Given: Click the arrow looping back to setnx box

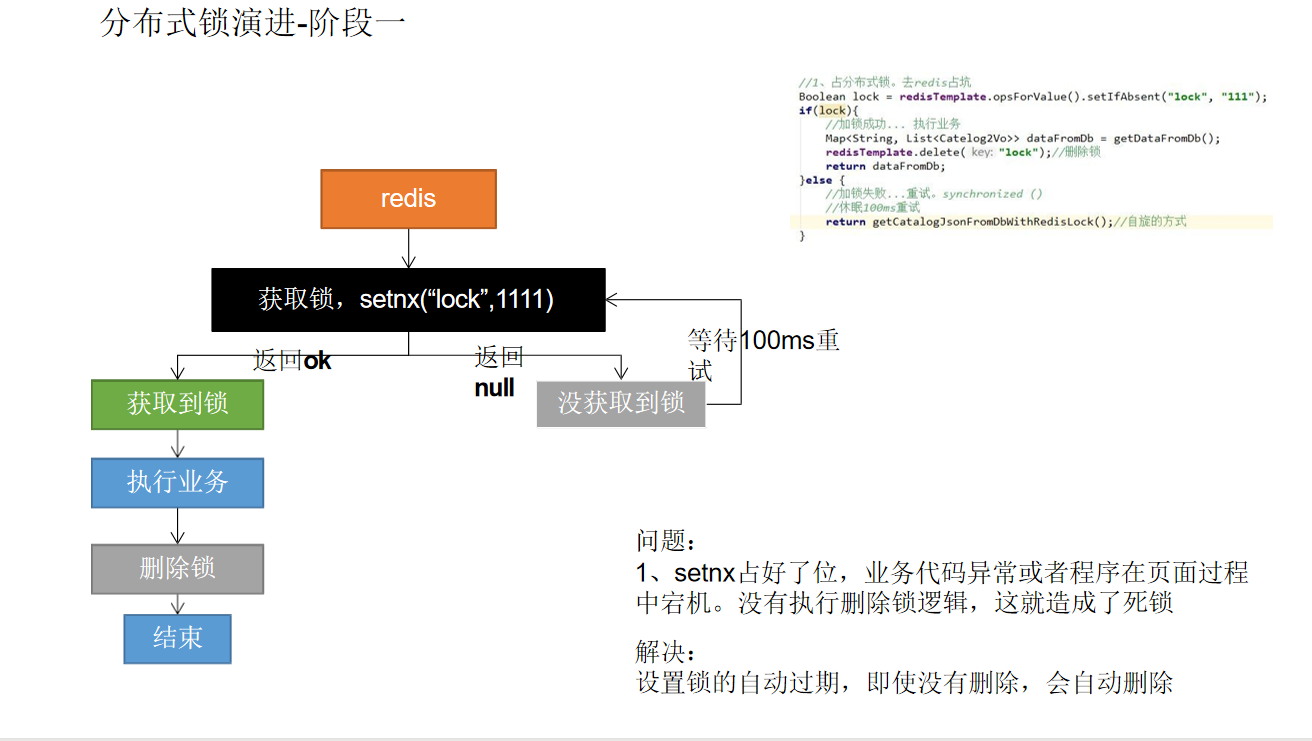Looking at the screenshot, I should coord(740,350).
